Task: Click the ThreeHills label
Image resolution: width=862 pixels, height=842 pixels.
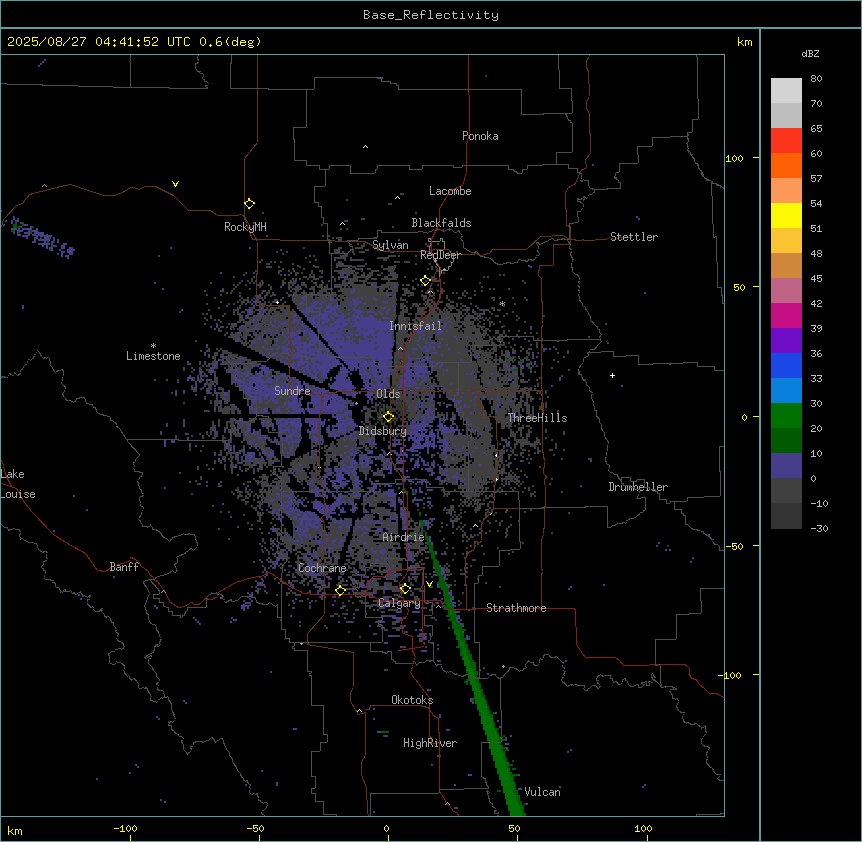Action: pyautogui.click(x=537, y=418)
